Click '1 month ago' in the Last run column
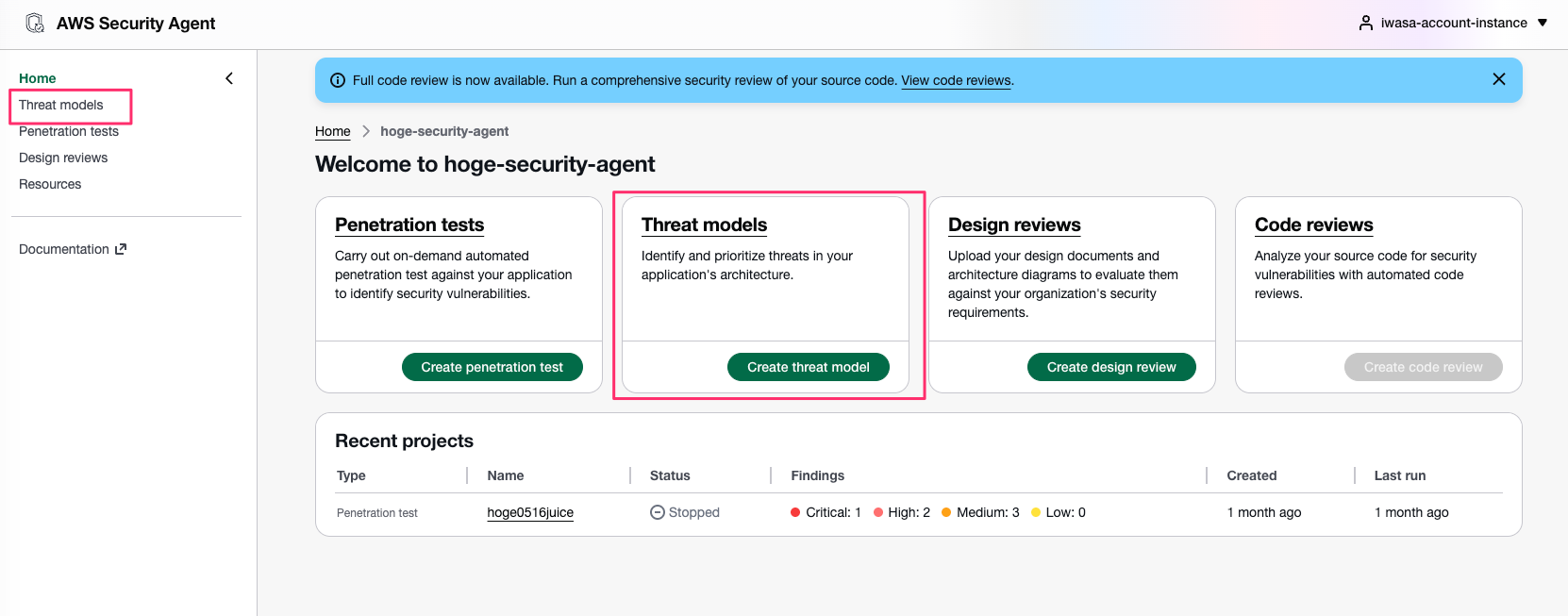This screenshot has width=1568, height=616. (x=1411, y=512)
